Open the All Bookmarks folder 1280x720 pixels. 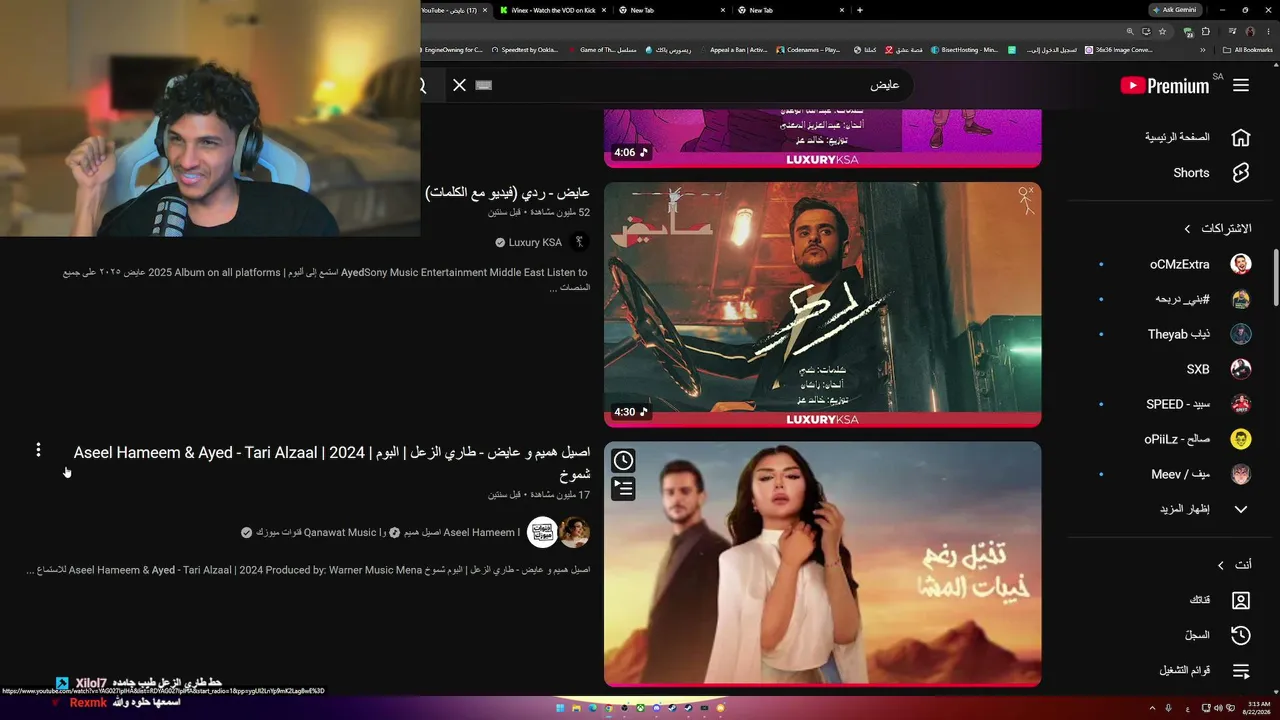click(x=1247, y=50)
